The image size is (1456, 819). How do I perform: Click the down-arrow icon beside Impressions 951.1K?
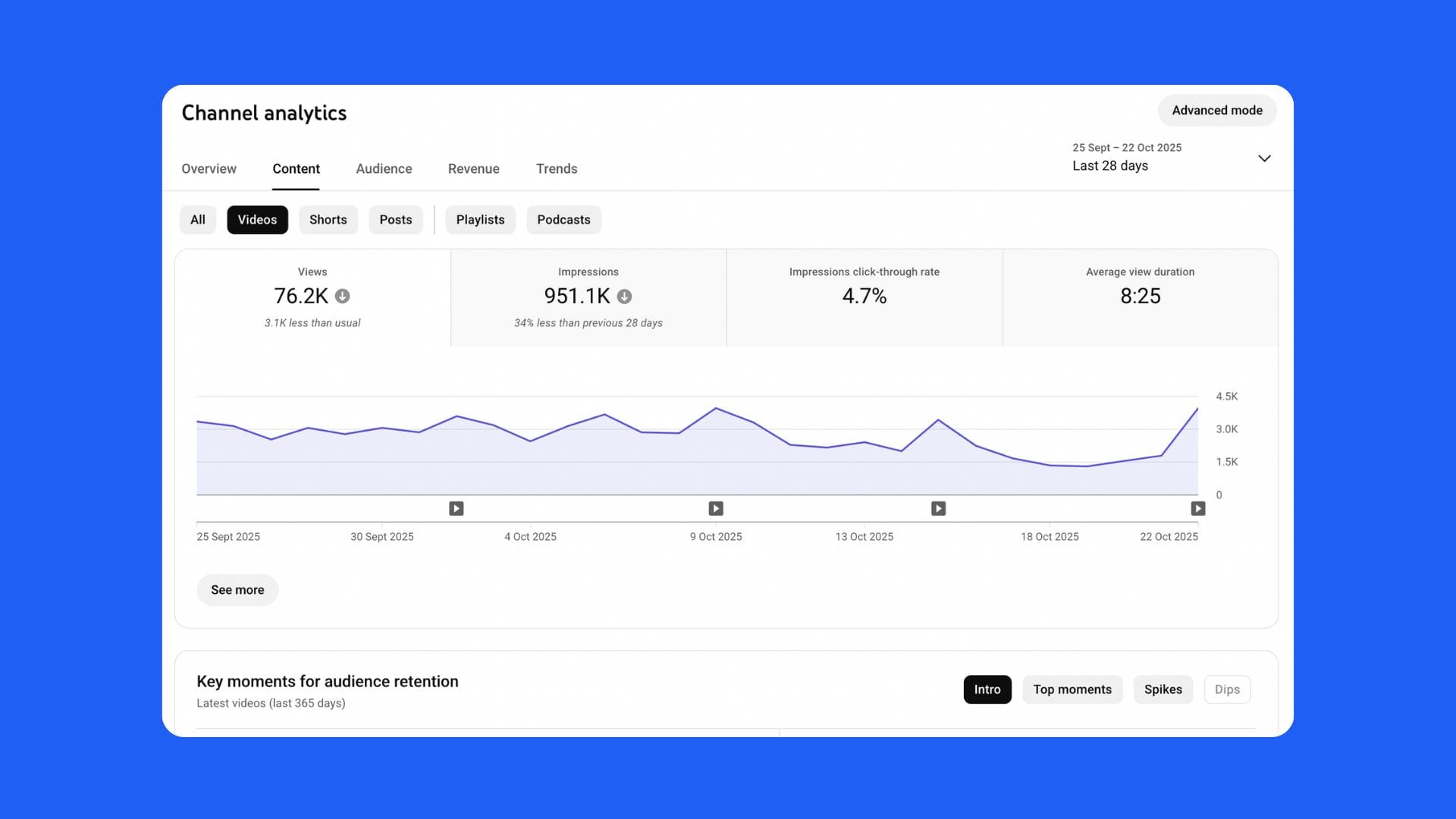coord(624,297)
